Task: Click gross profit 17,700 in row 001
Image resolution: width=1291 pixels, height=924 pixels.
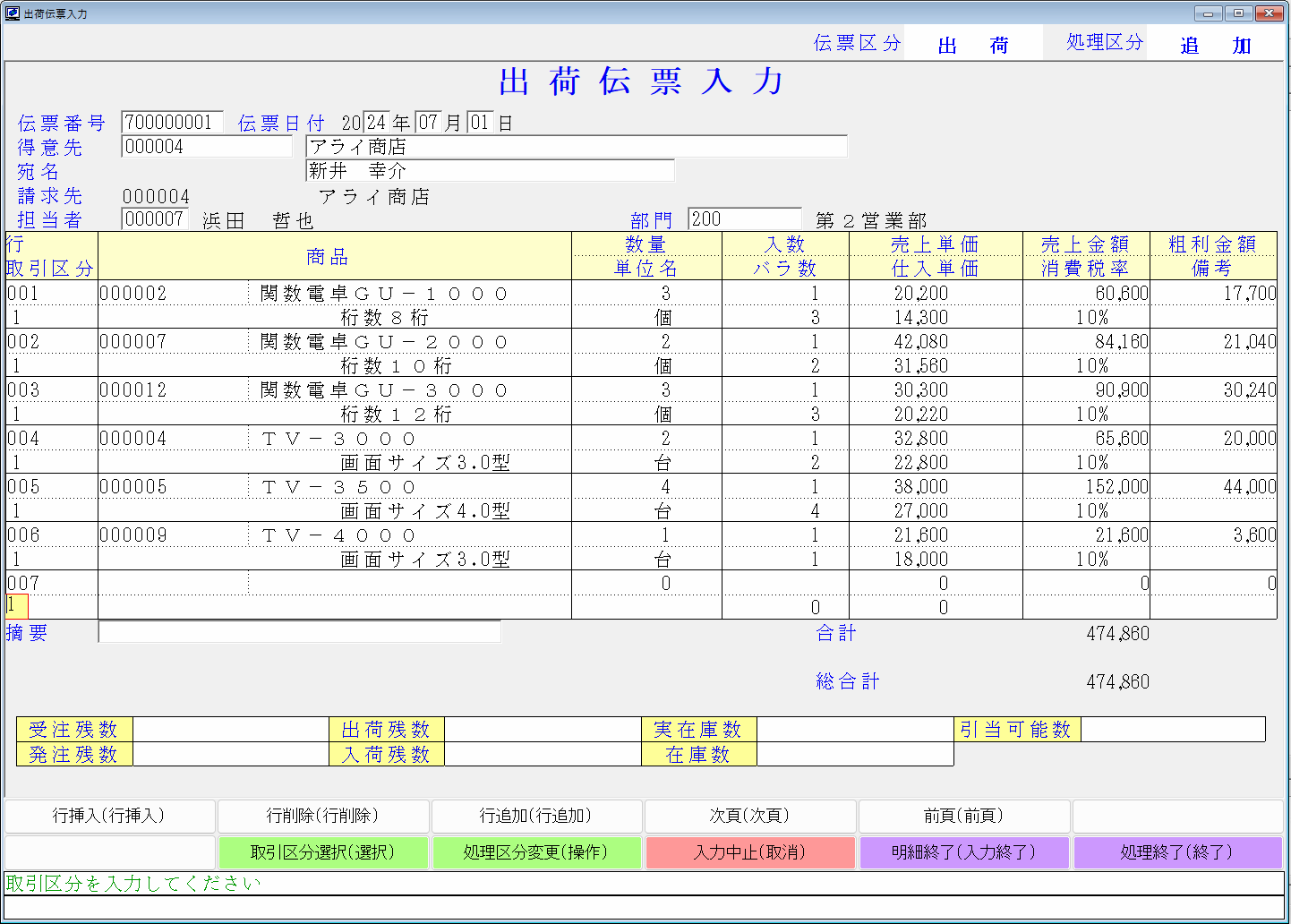Action: click(1250, 294)
